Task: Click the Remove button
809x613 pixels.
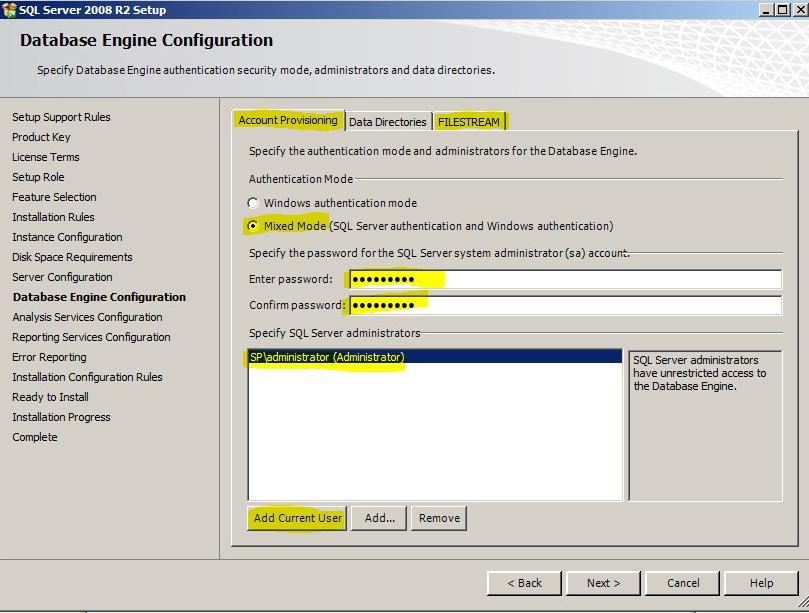Action: (x=439, y=518)
